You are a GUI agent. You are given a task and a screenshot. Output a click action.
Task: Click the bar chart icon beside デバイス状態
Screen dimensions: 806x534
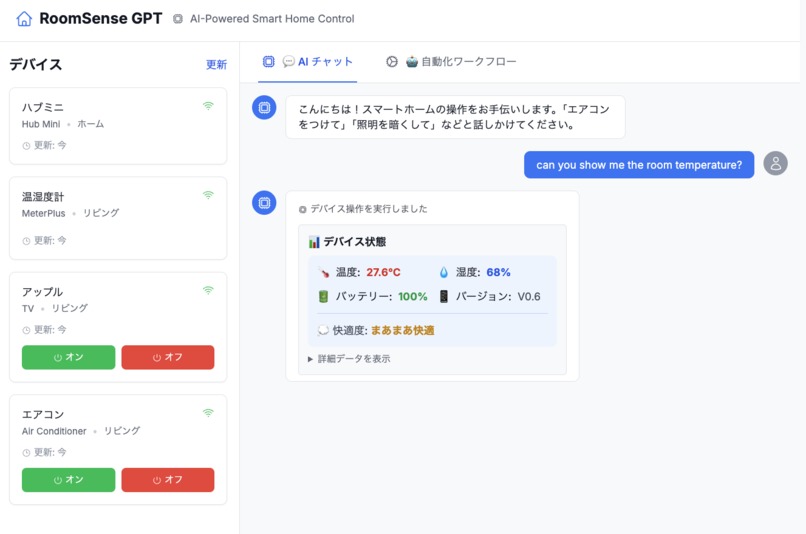[314, 242]
